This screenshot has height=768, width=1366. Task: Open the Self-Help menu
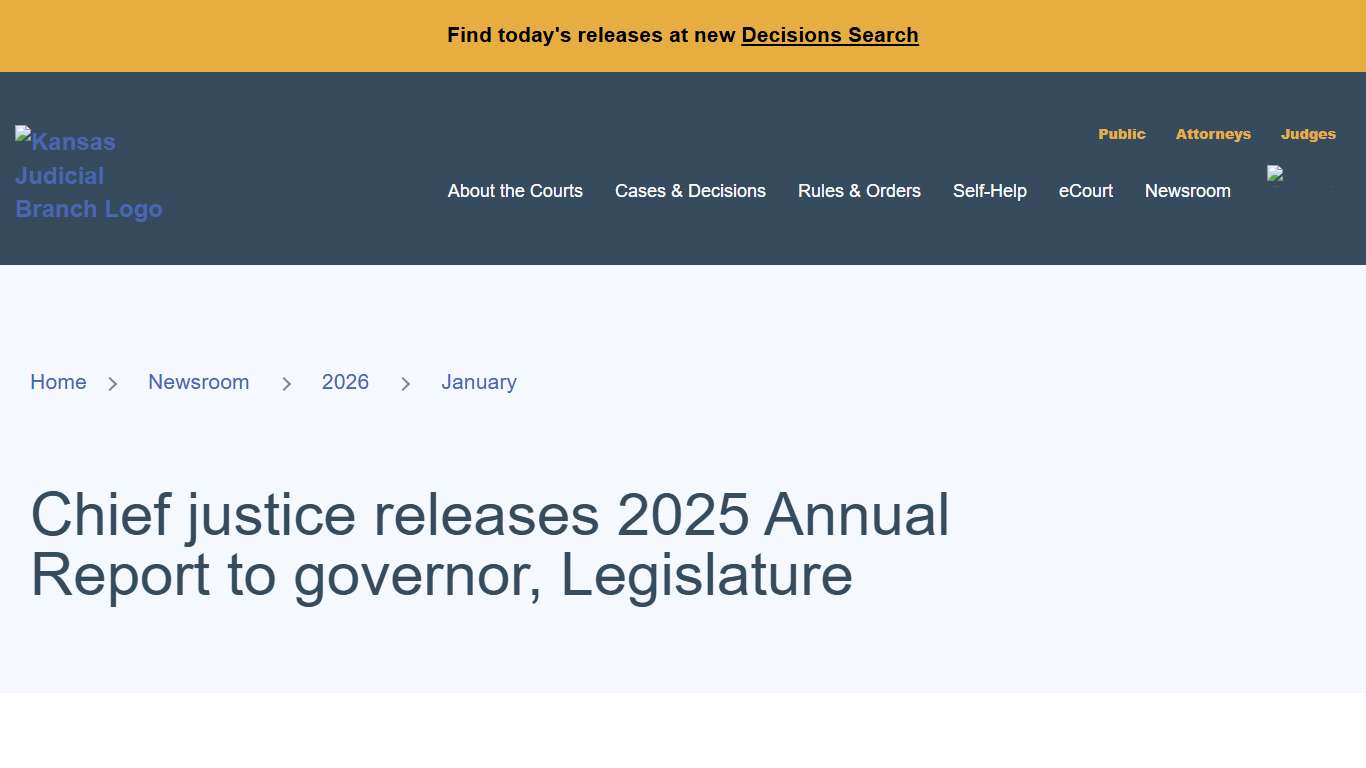(x=990, y=191)
